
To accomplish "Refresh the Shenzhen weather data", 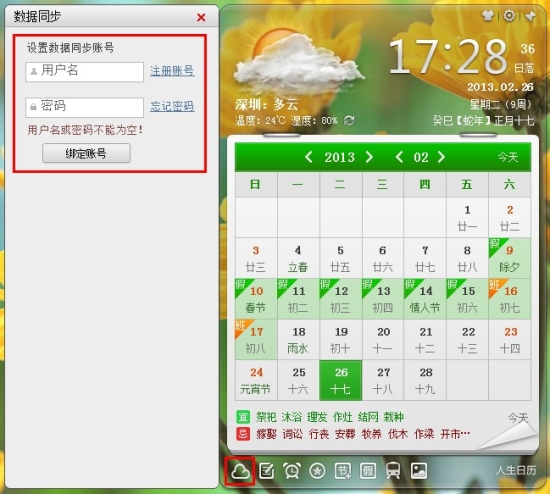I will click(x=349, y=121).
